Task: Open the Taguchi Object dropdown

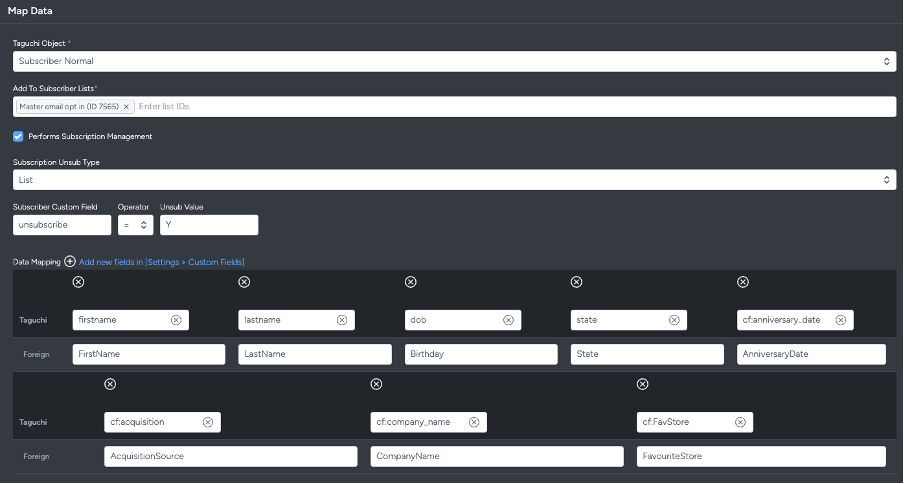Action: (x=454, y=62)
